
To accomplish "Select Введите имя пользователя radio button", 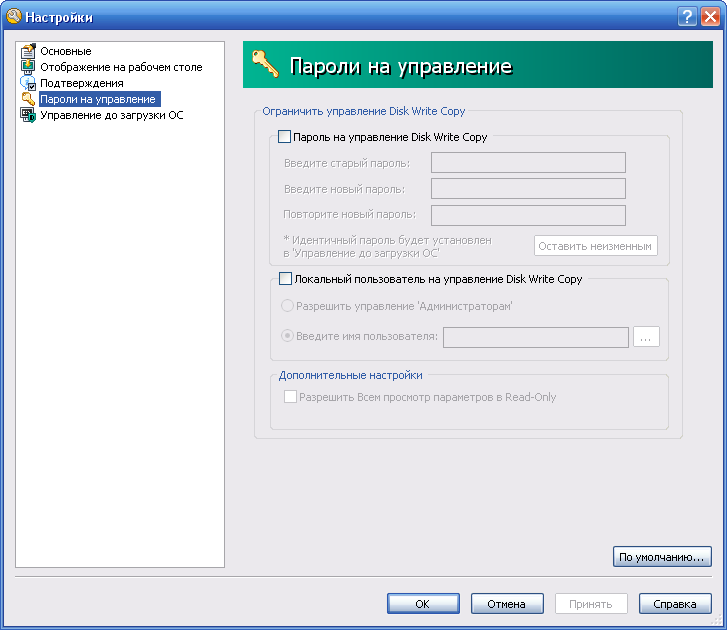I will pos(287,336).
